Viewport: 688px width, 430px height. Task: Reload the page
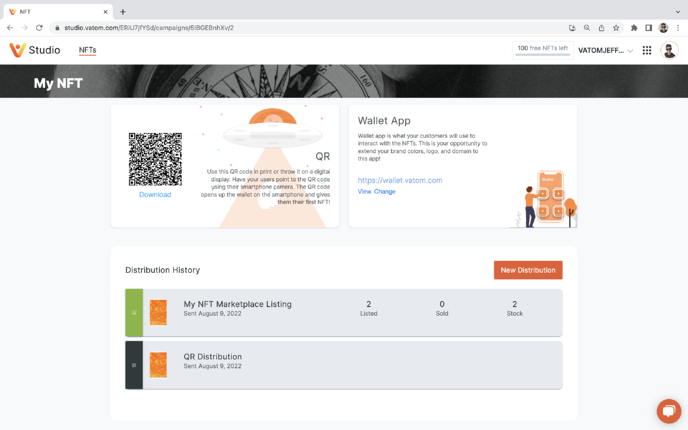click(39, 28)
